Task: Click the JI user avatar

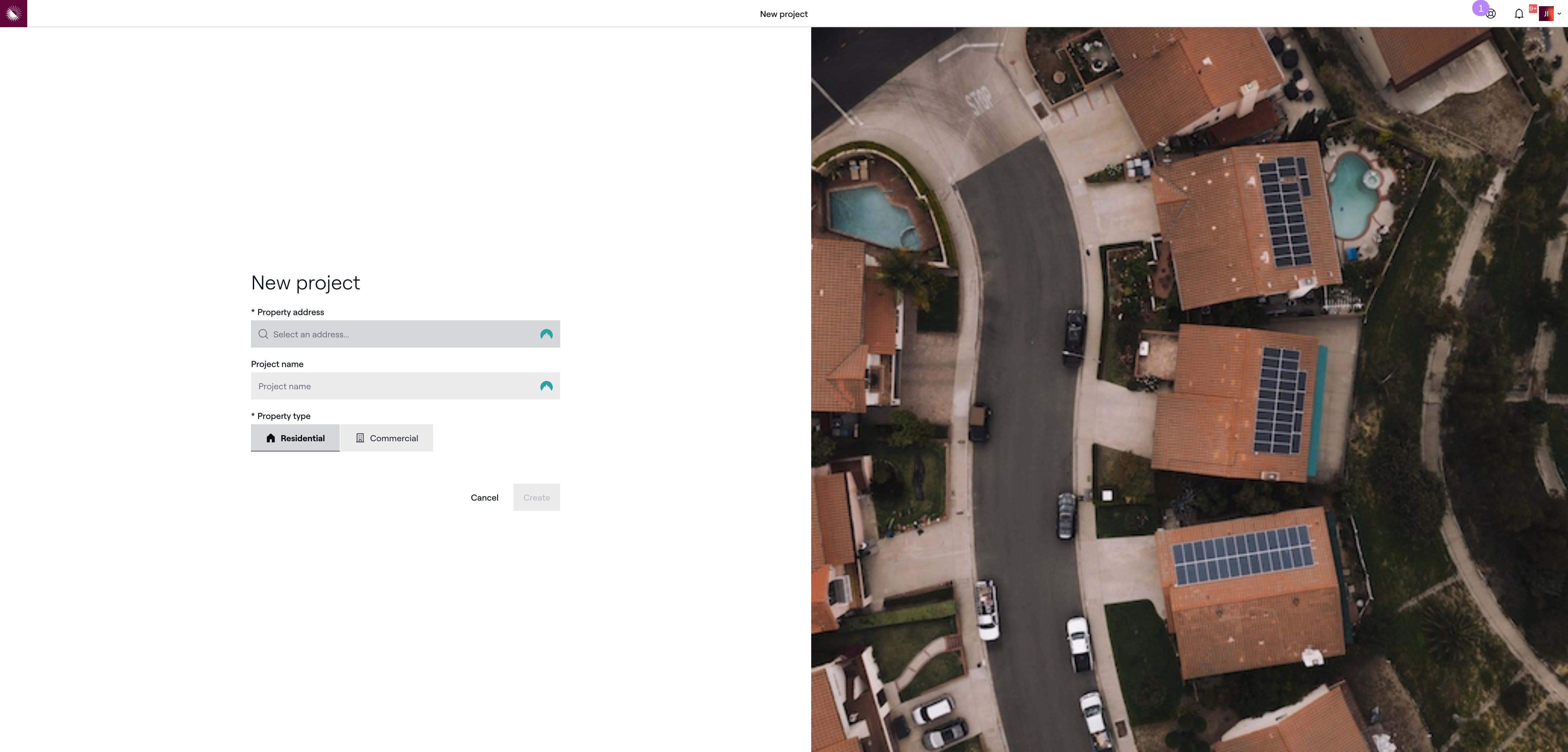Action: (1546, 13)
